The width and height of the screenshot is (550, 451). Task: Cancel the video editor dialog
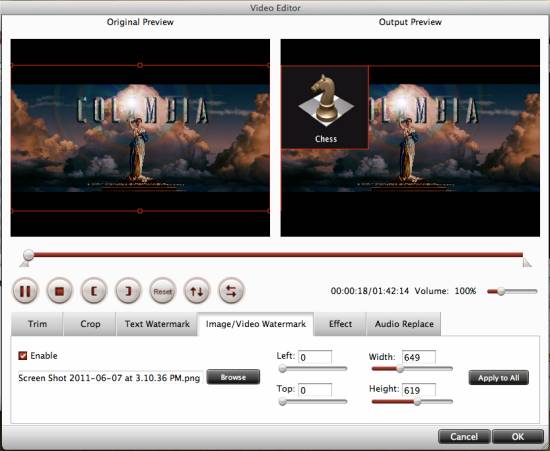[464, 437]
